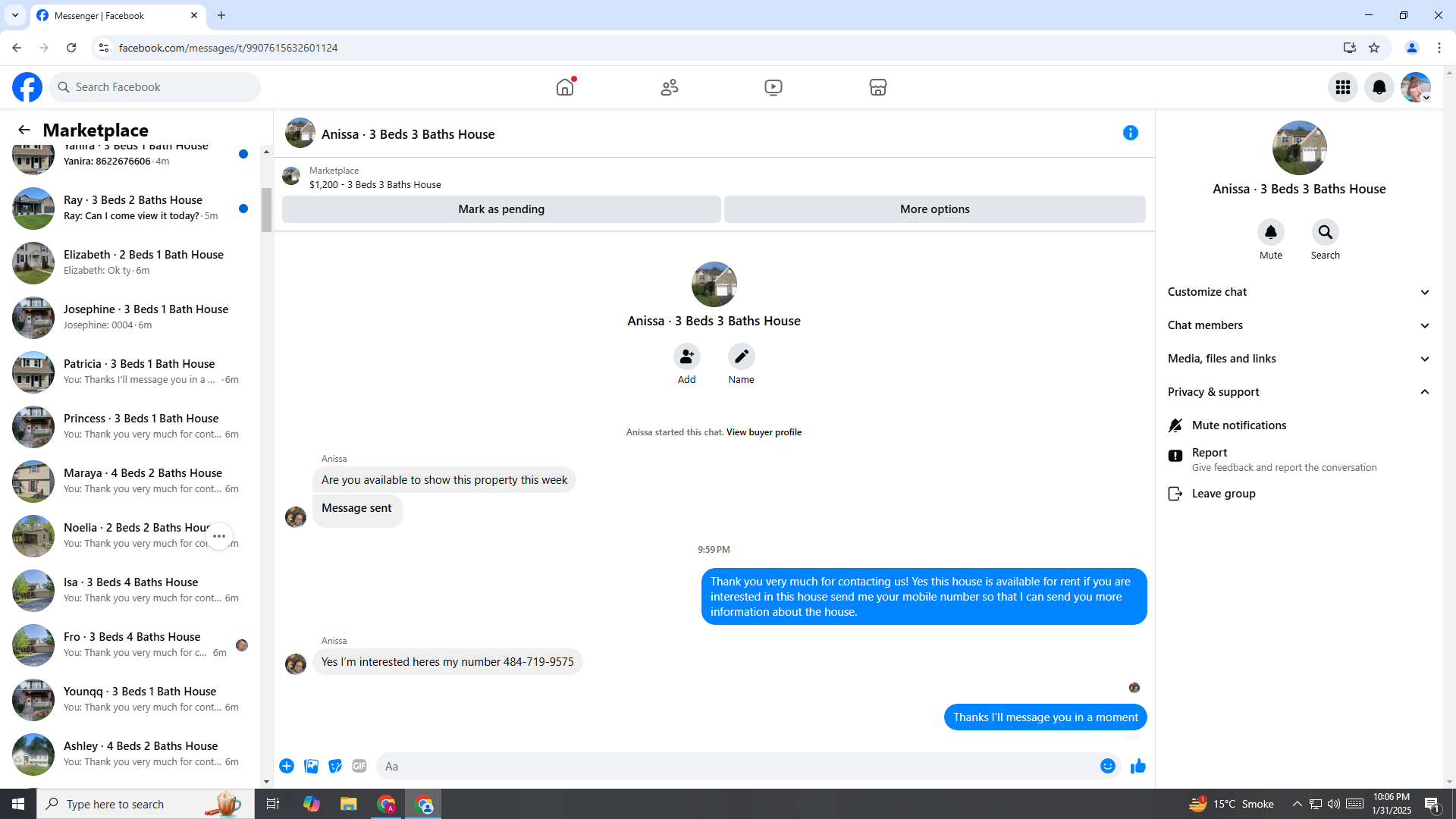Attach a photo or file

click(x=311, y=766)
